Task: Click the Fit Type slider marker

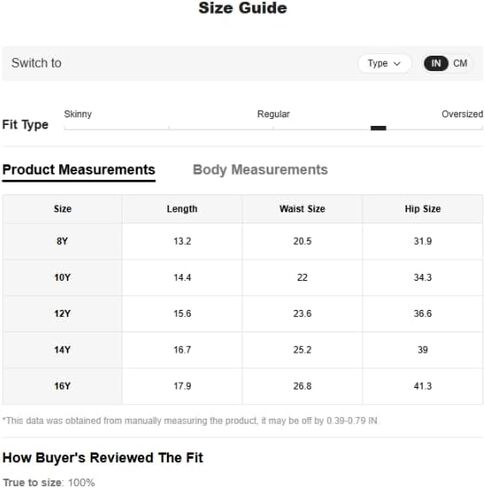Action: (x=378, y=128)
